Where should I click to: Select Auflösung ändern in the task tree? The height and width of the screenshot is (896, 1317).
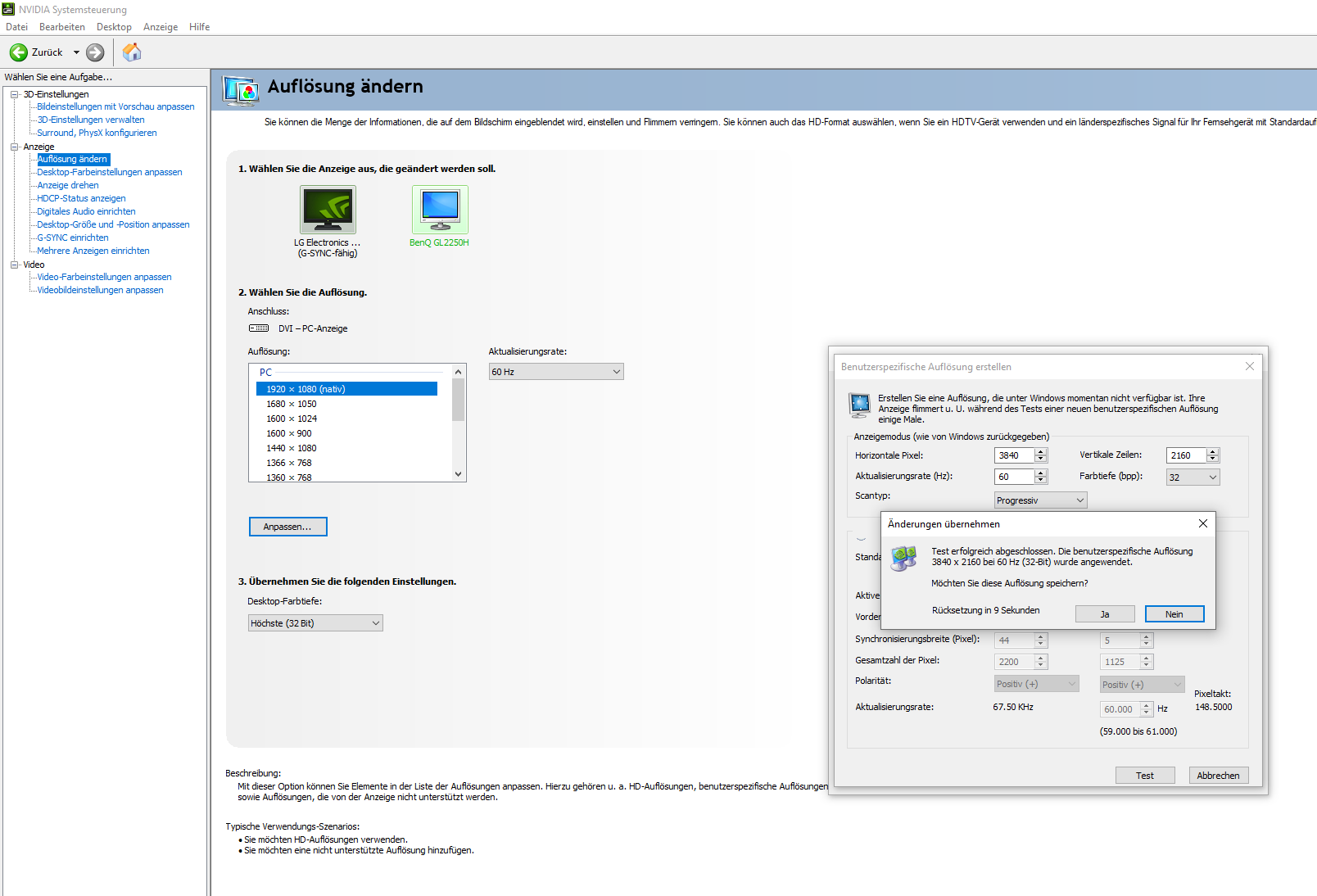73,159
